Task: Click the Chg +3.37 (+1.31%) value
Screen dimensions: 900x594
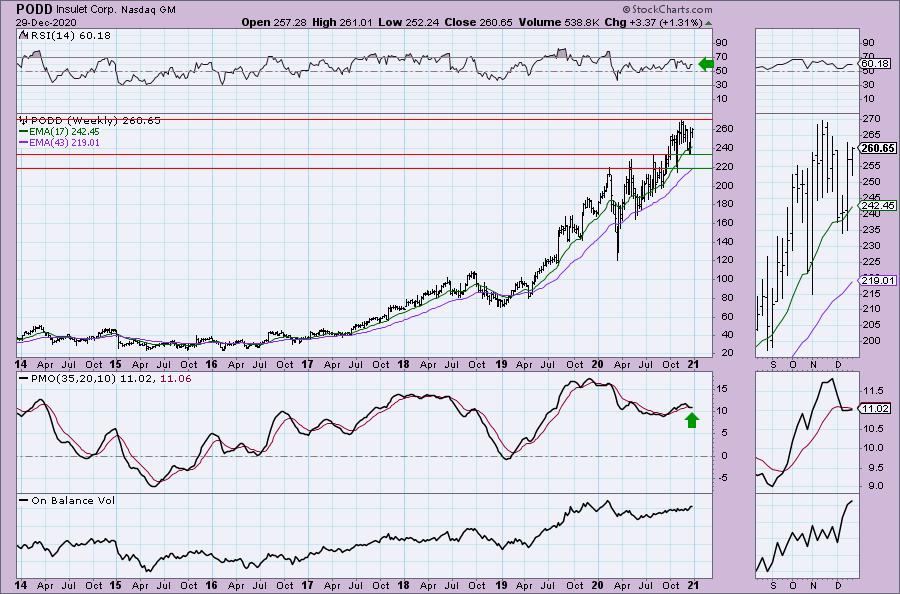Action: pos(654,22)
